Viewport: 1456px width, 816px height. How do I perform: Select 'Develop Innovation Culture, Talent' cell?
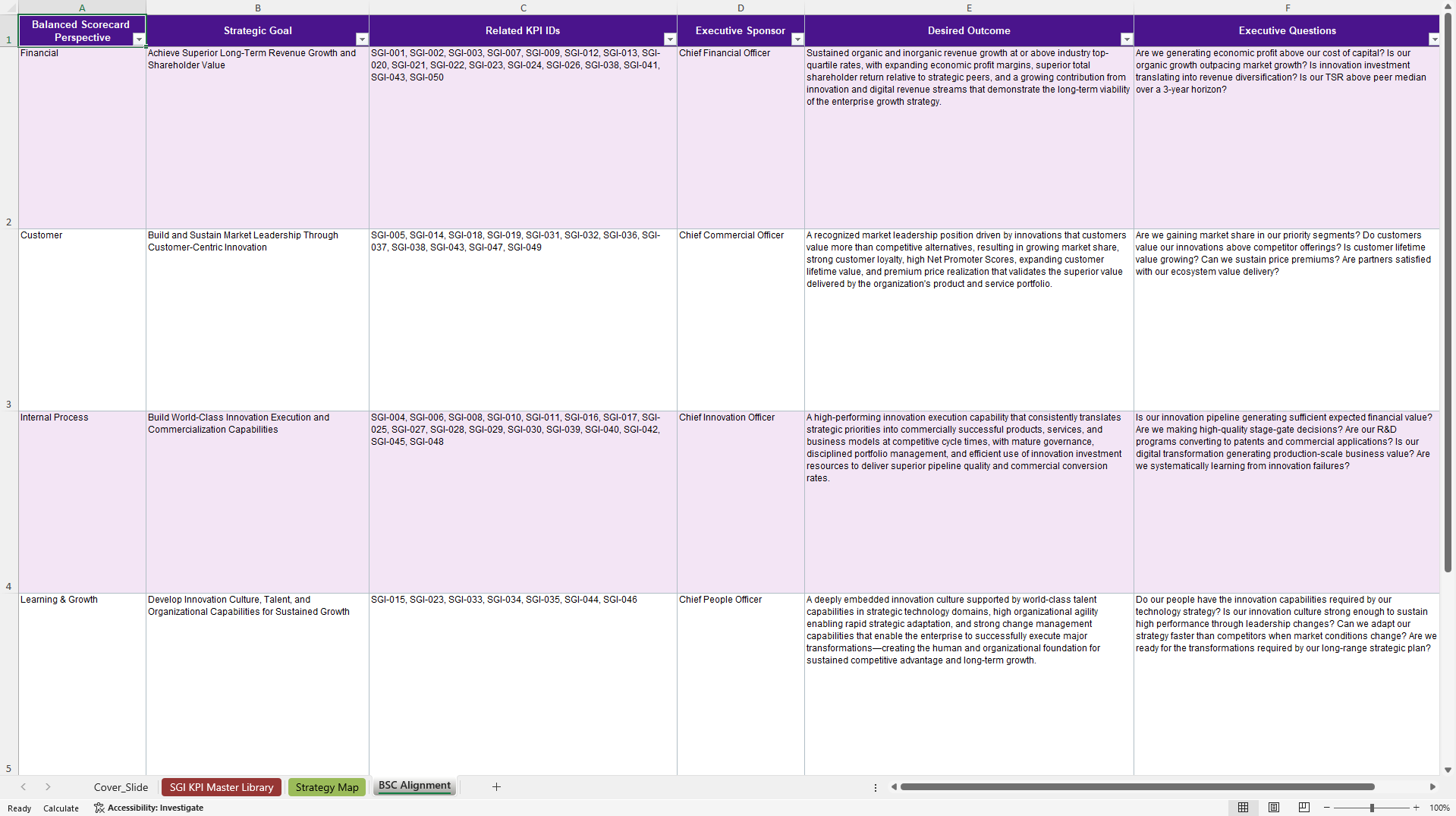click(257, 684)
